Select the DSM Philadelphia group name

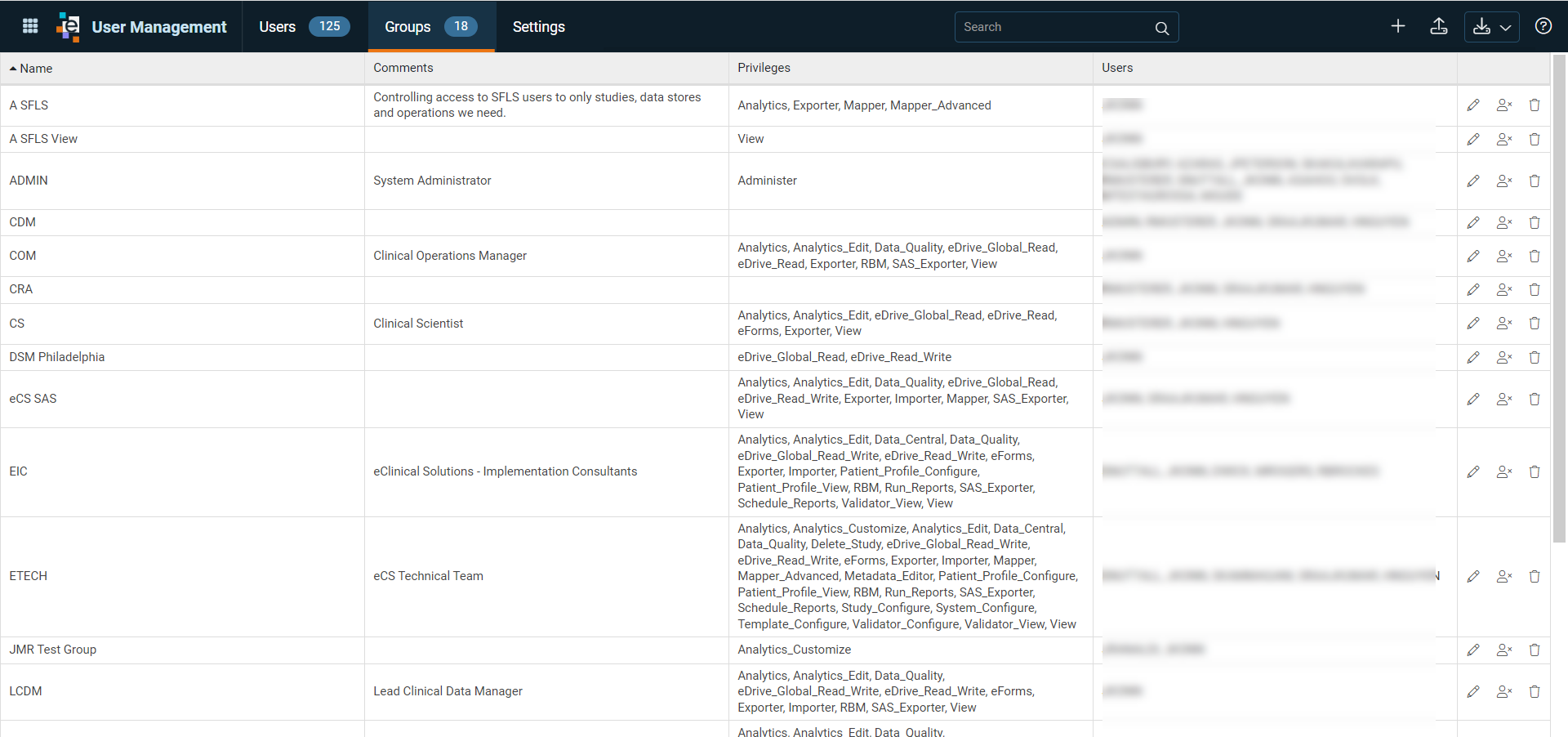[x=57, y=357]
